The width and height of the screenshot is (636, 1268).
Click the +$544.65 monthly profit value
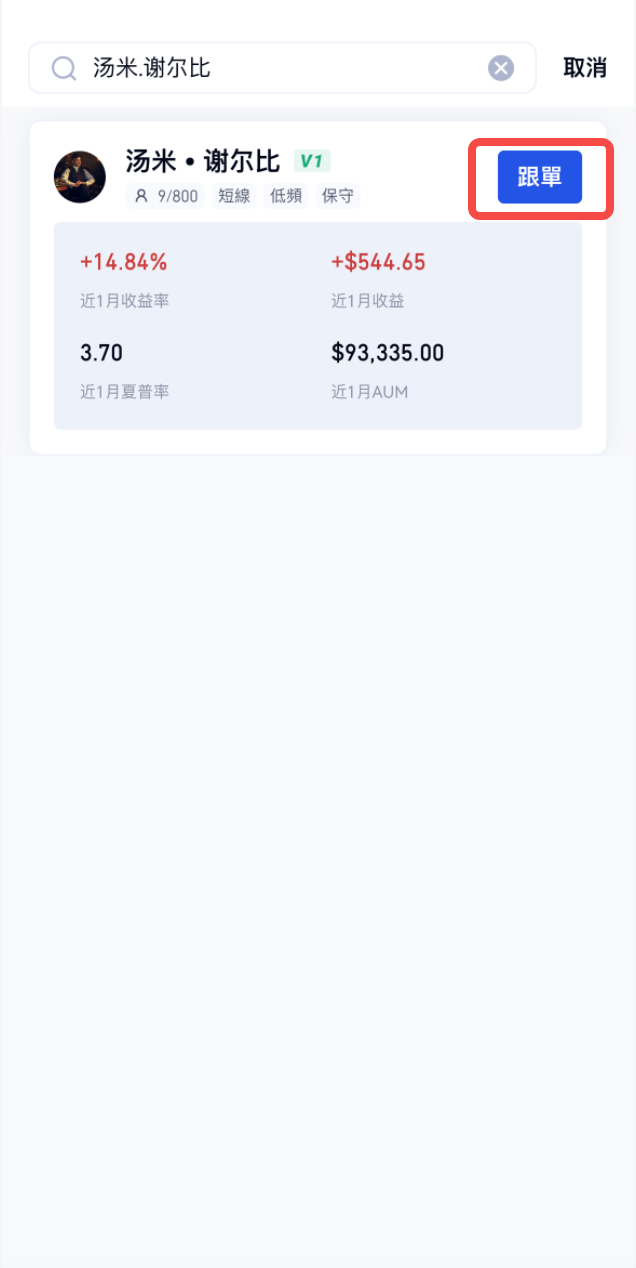[x=378, y=262]
